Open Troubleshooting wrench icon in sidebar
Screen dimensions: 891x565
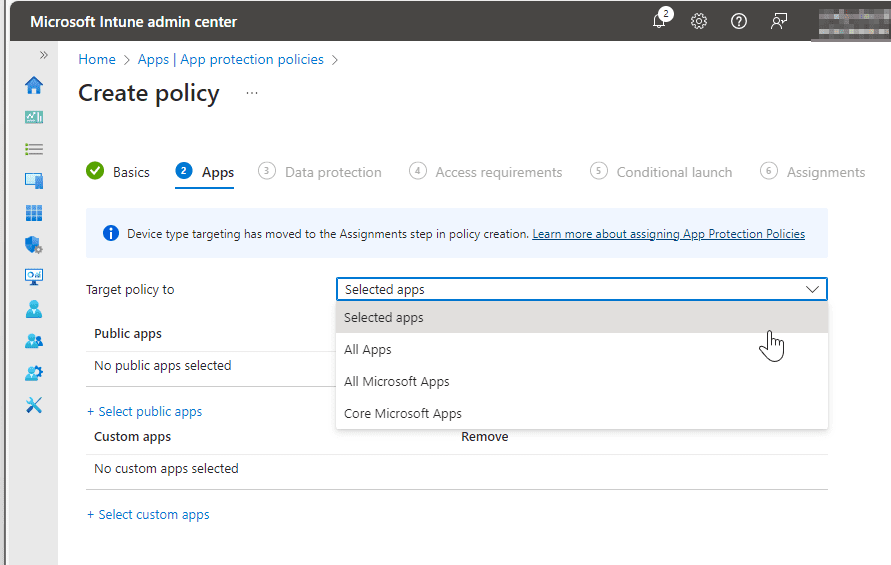(34, 405)
